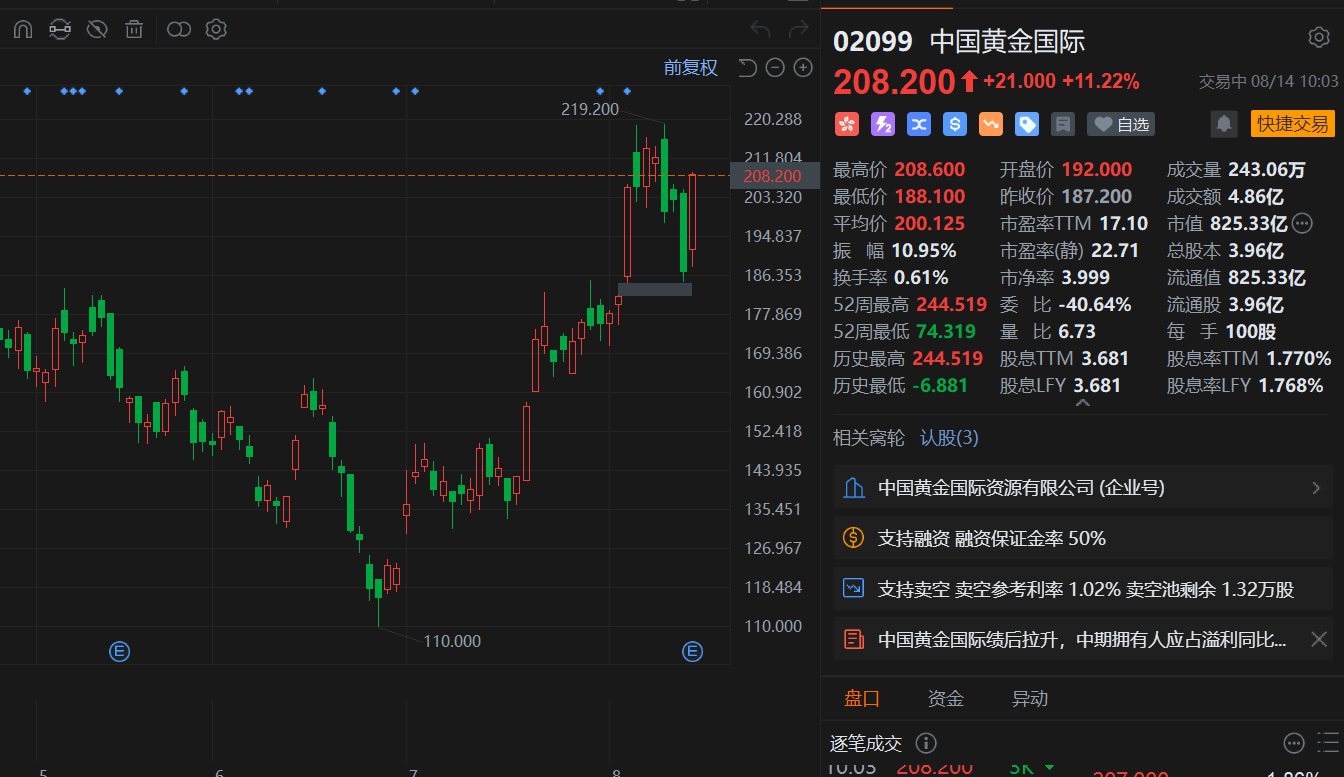This screenshot has width=1344, height=777.
Task: Undo the last chart action
Action: pyautogui.click(x=760, y=29)
